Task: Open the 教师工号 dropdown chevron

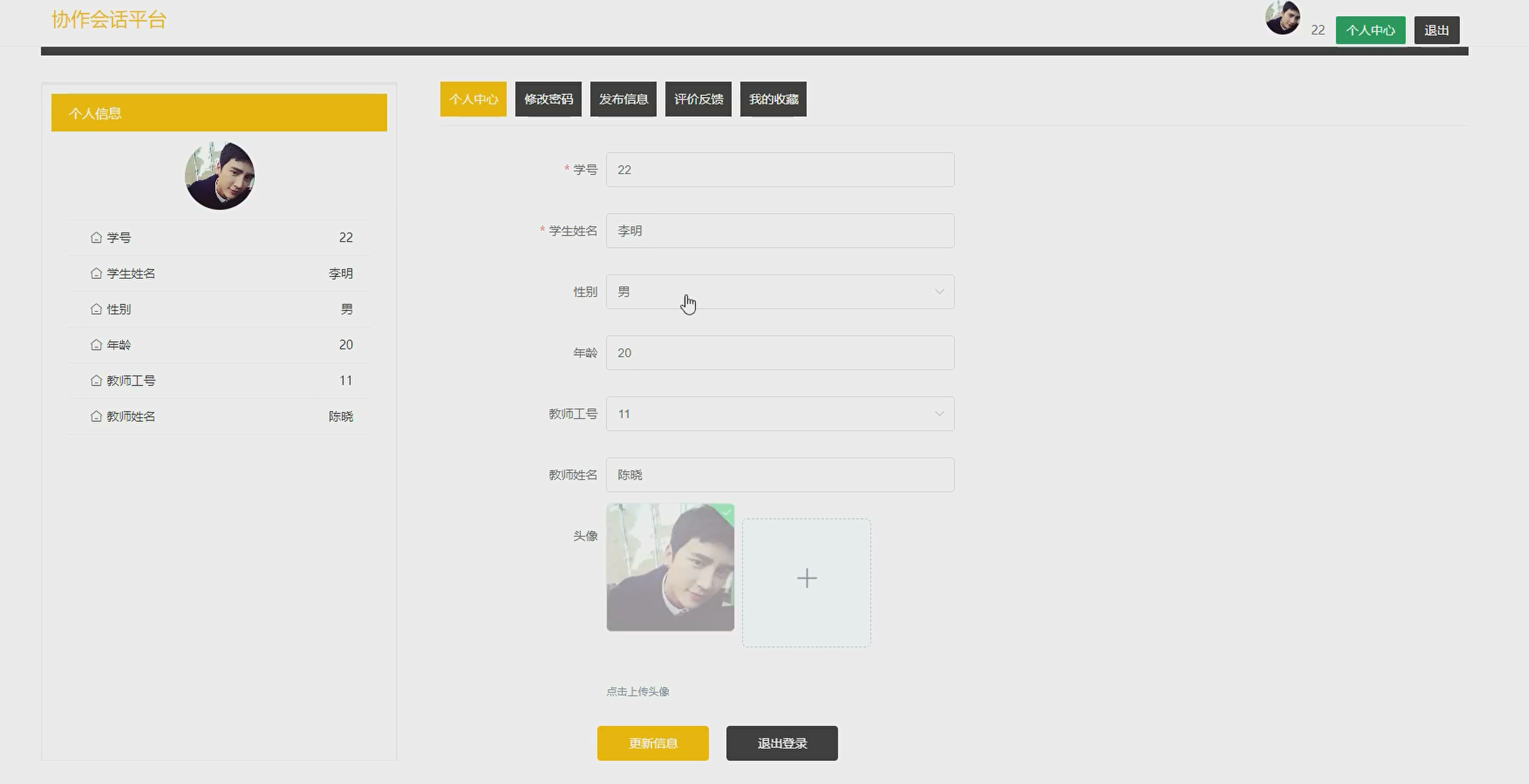Action: click(939, 414)
